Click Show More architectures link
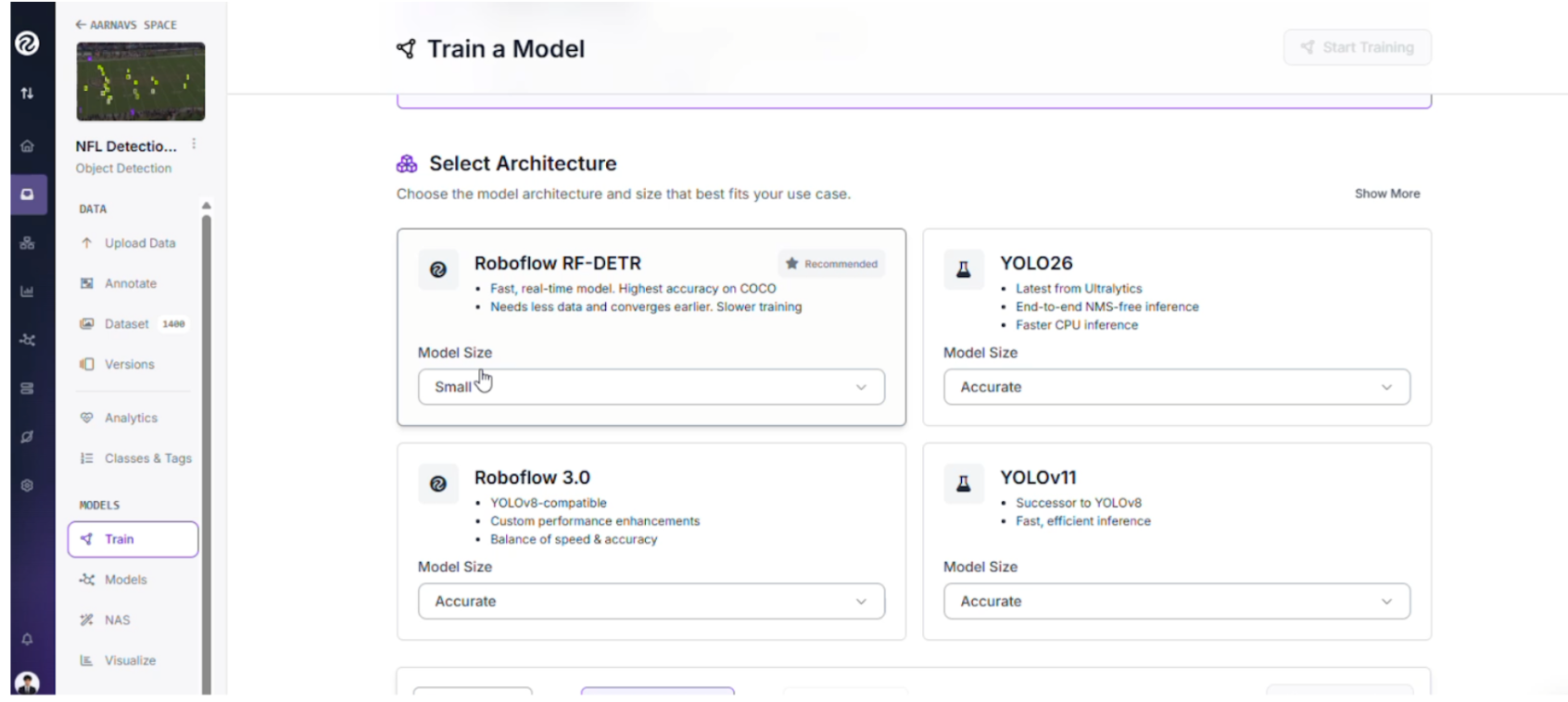1568x702 pixels. tap(1386, 194)
